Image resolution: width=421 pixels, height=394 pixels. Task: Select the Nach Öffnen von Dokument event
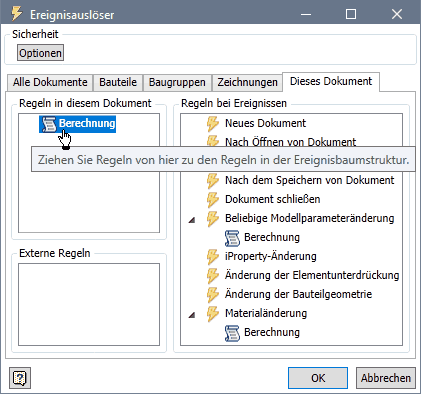click(290, 142)
